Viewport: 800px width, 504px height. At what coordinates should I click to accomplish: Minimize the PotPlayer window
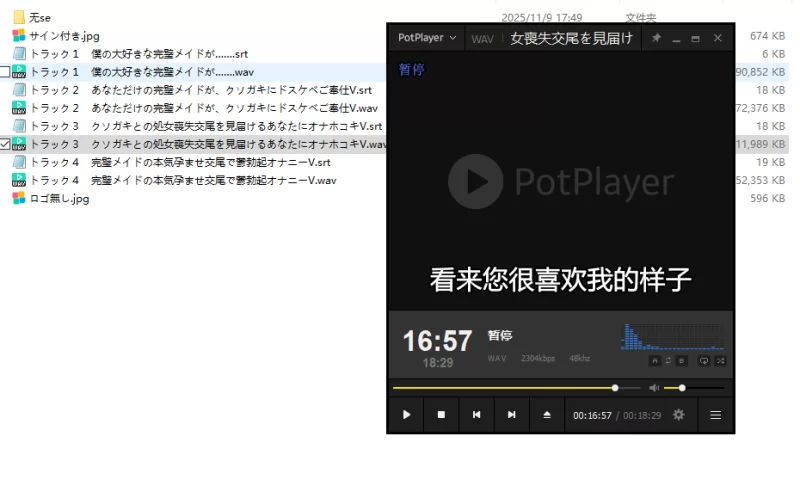[677, 39]
